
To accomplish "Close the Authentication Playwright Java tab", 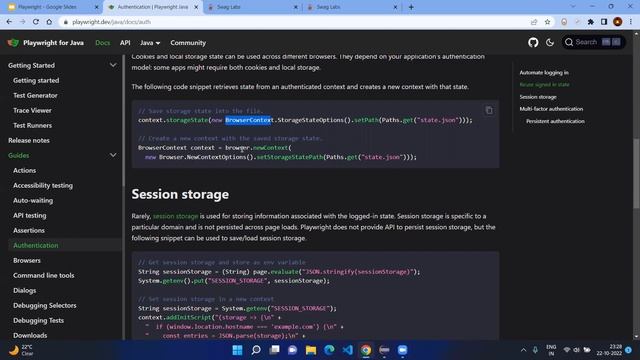I will tap(196, 7).
